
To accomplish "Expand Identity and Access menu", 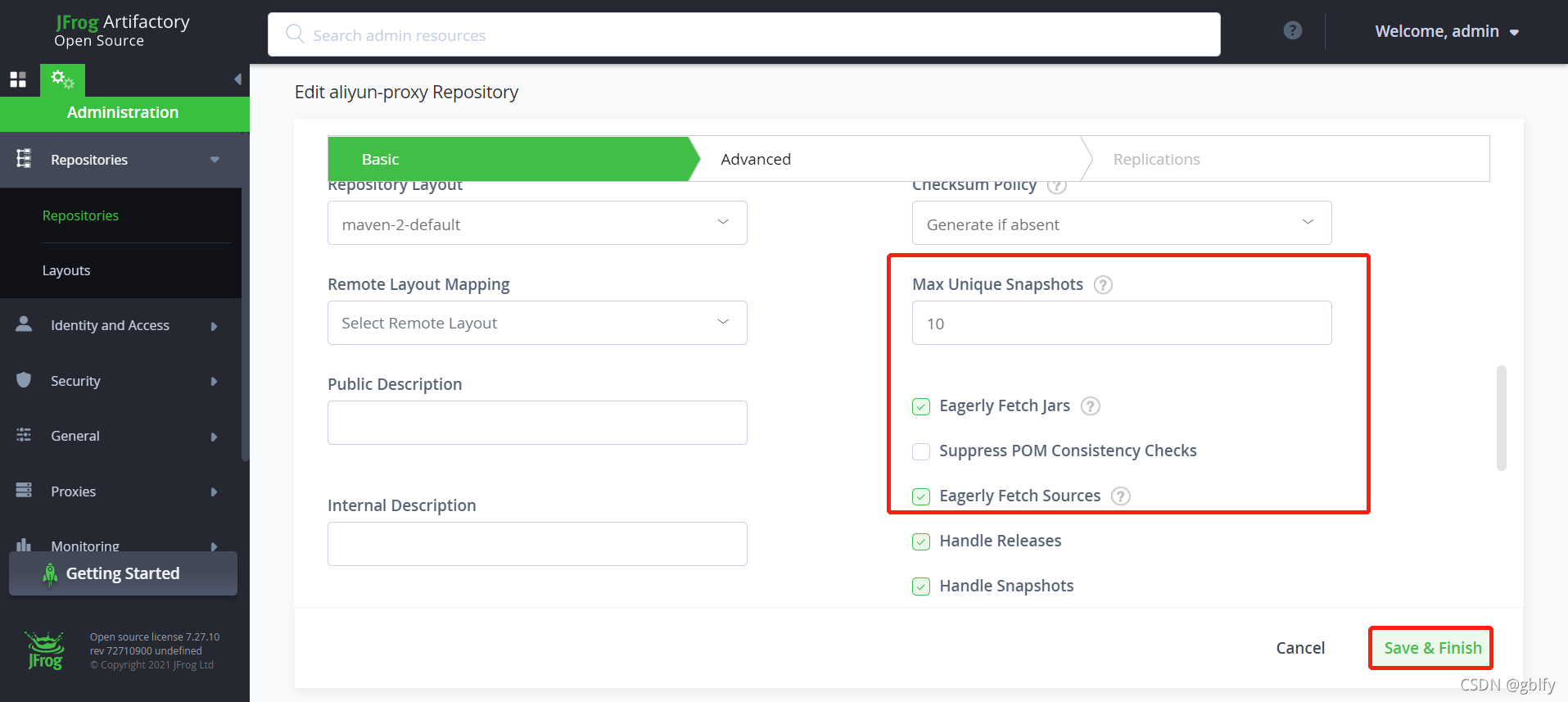I will coord(214,326).
